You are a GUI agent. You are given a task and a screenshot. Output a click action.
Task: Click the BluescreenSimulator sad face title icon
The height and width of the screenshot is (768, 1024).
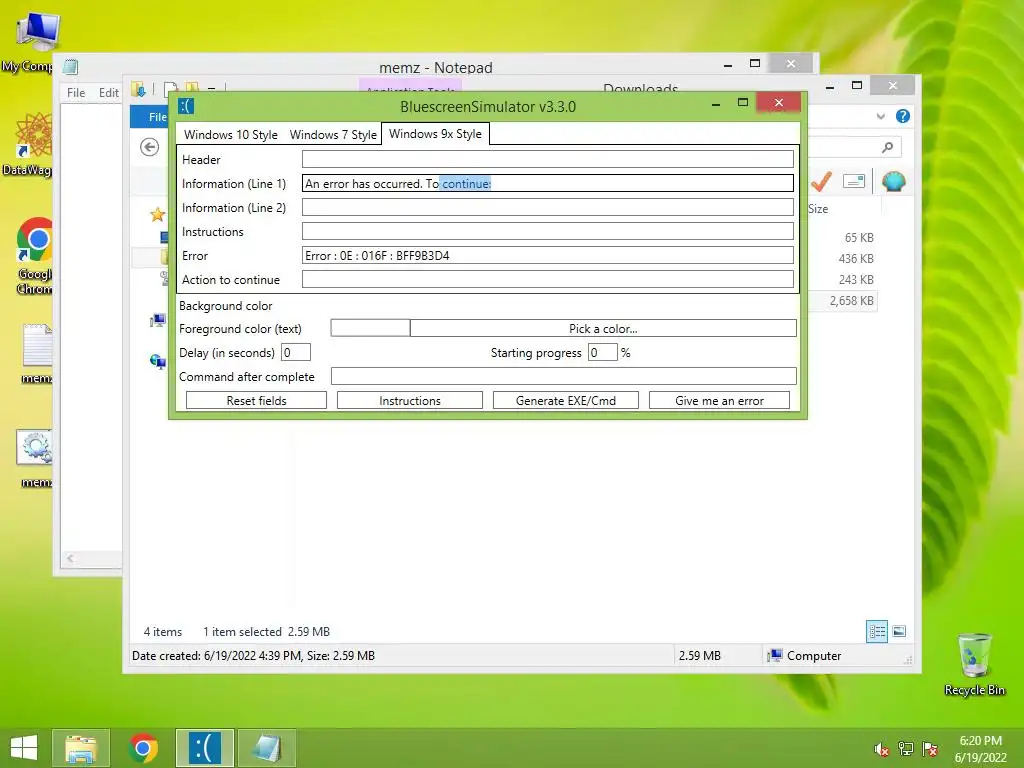[x=186, y=106]
